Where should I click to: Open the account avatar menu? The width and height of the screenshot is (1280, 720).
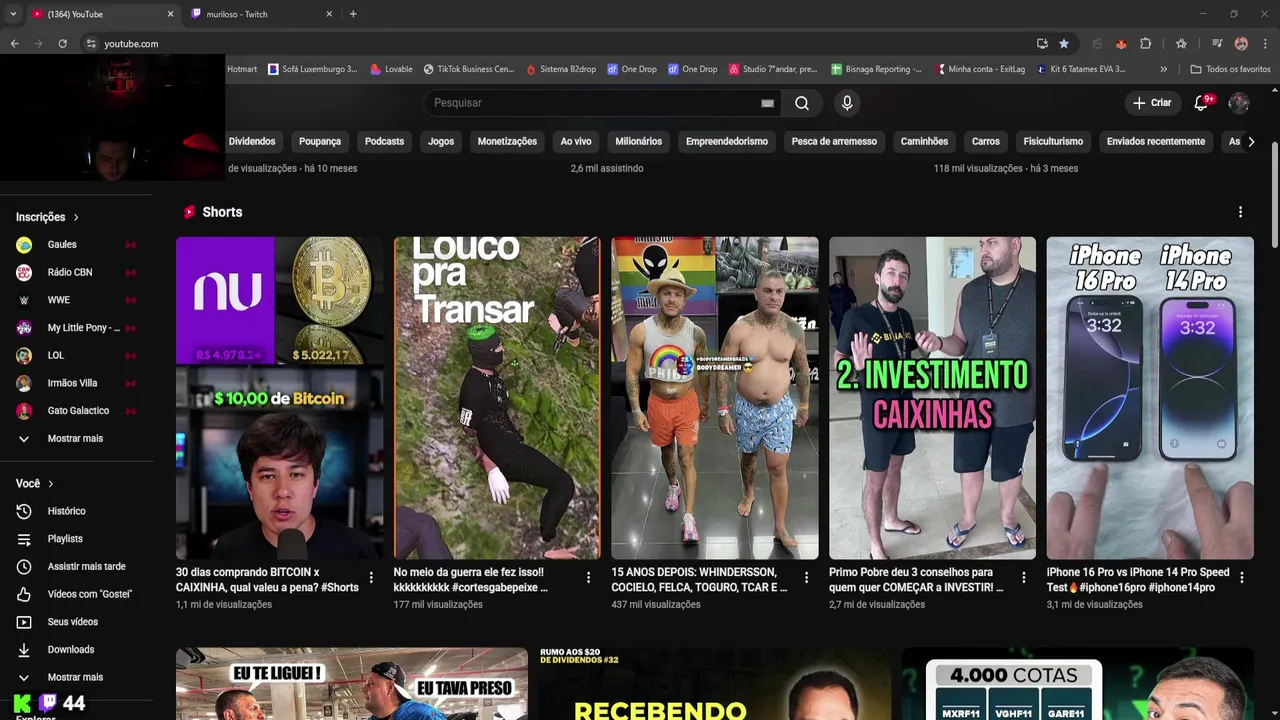pyautogui.click(x=1239, y=103)
